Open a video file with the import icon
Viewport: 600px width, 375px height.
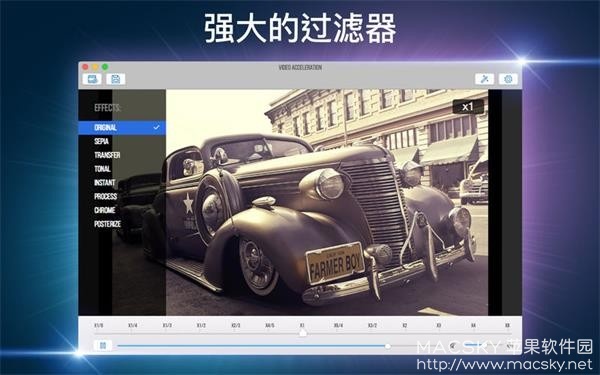coord(92,79)
